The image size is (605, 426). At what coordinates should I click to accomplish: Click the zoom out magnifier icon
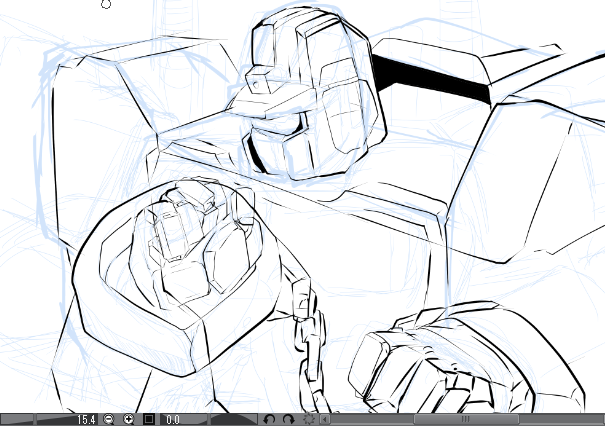click(x=109, y=419)
